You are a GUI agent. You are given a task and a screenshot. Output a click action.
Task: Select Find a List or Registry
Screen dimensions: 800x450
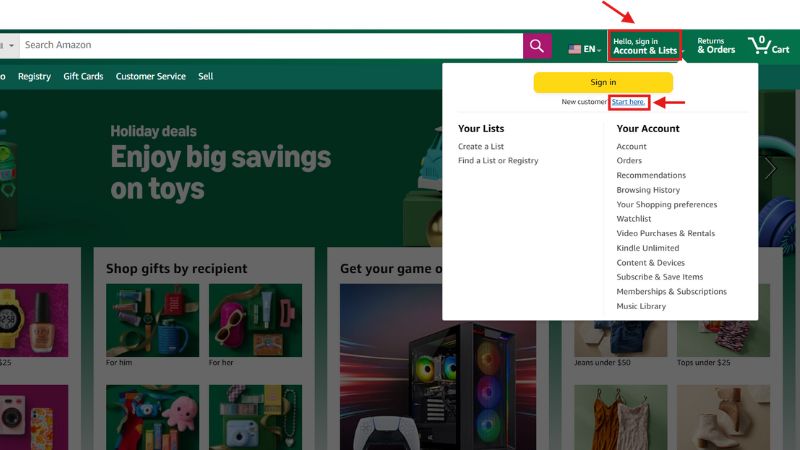tap(498, 161)
